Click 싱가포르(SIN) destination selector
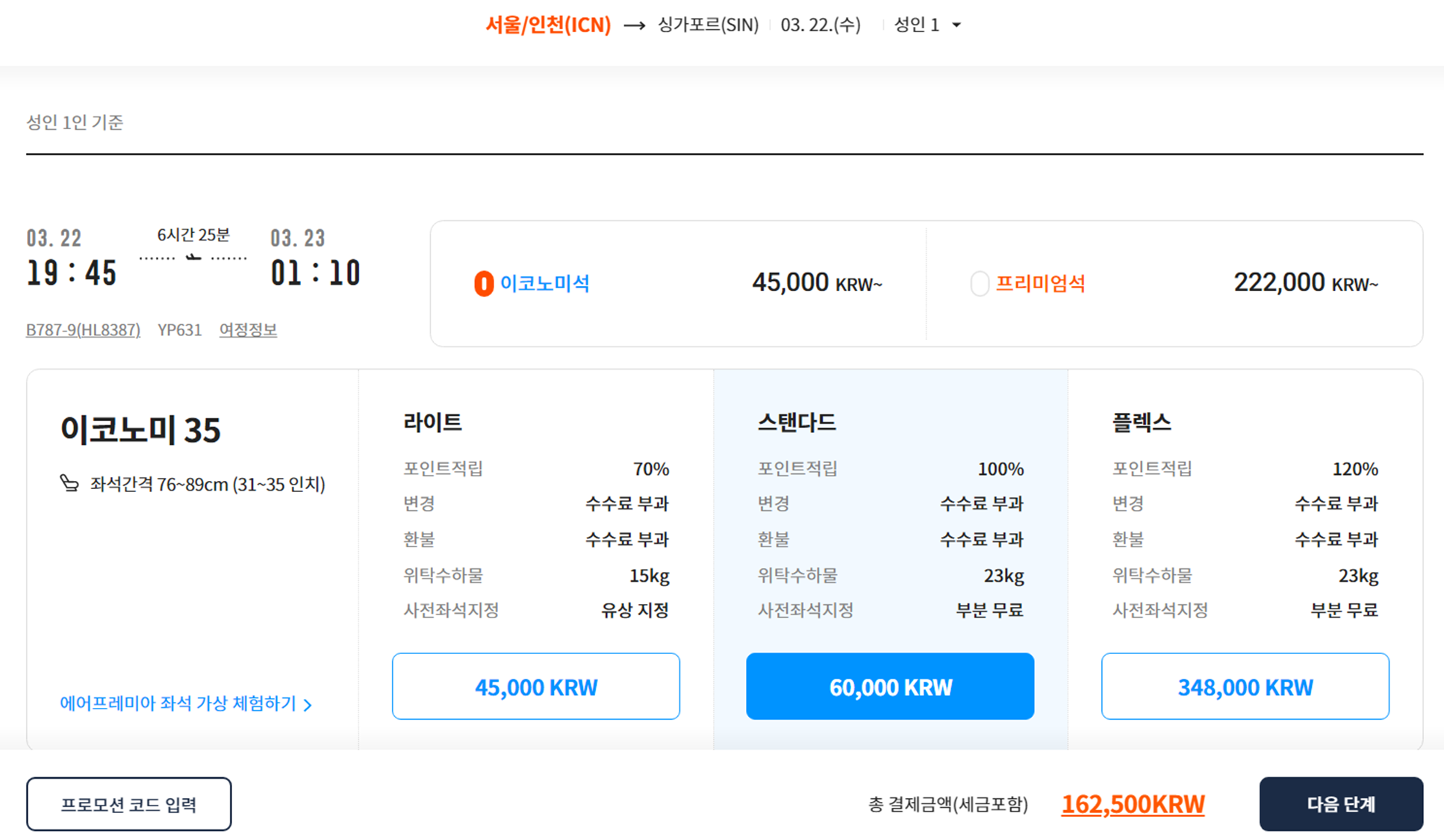Screen dimensions: 1444x840 coord(707,25)
